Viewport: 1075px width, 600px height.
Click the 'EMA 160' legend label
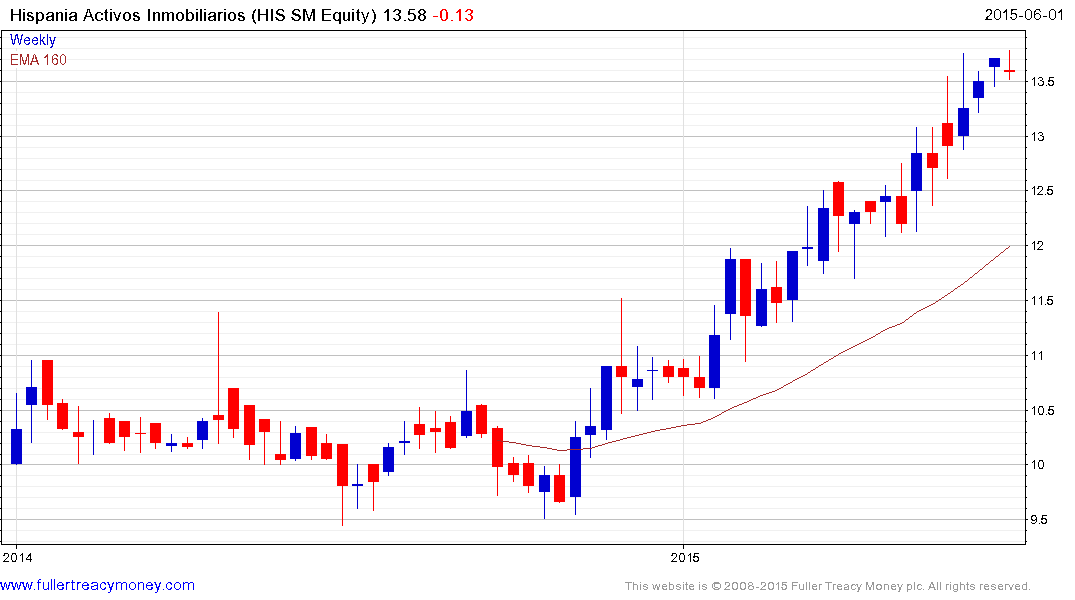(x=38, y=60)
